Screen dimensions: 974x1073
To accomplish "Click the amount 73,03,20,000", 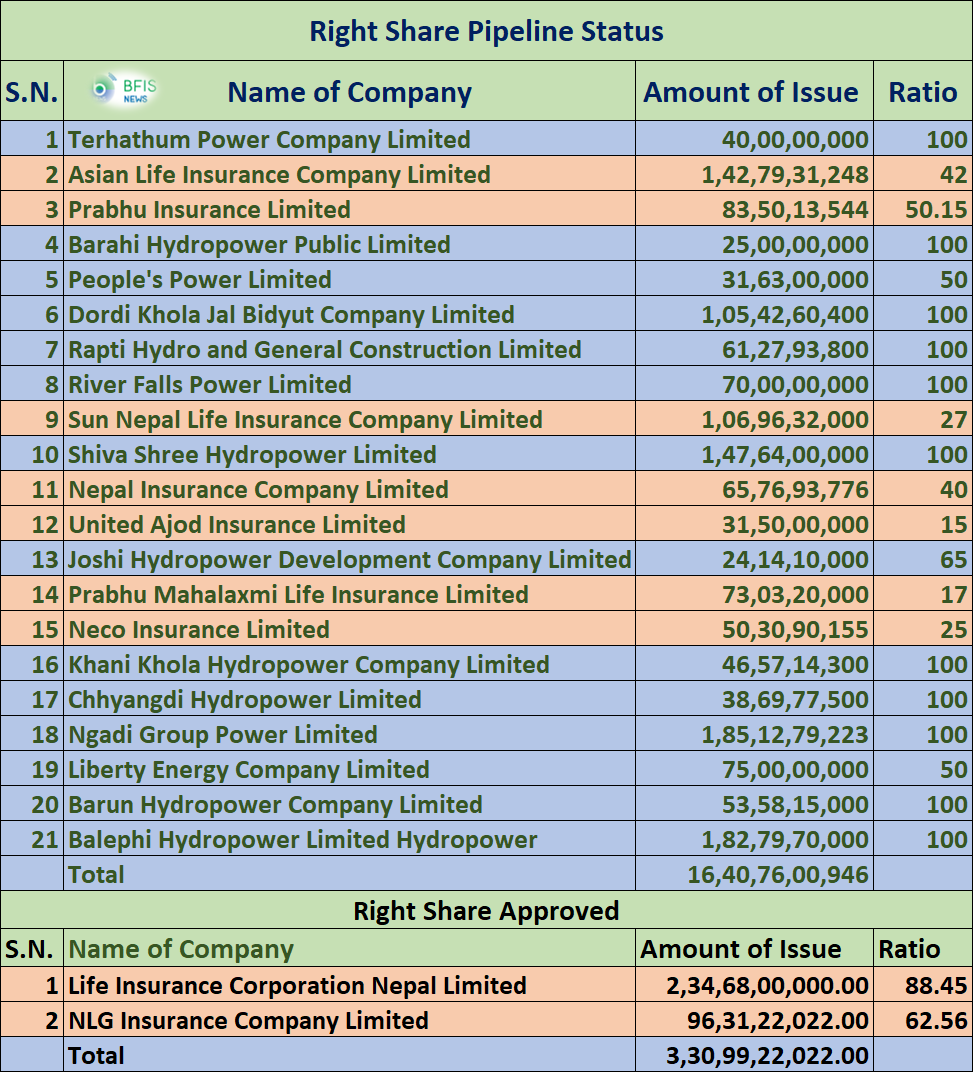I will point(795,594).
